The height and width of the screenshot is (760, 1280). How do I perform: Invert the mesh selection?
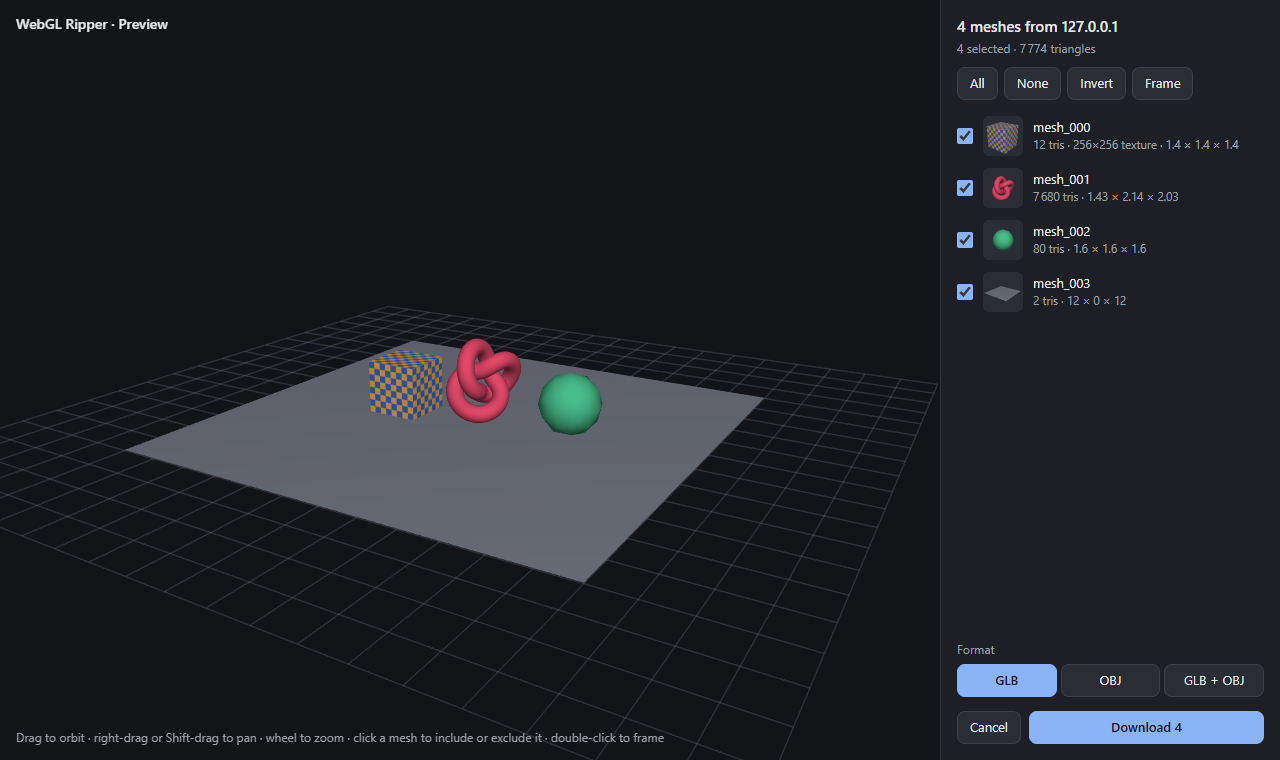pos(1096,83)
